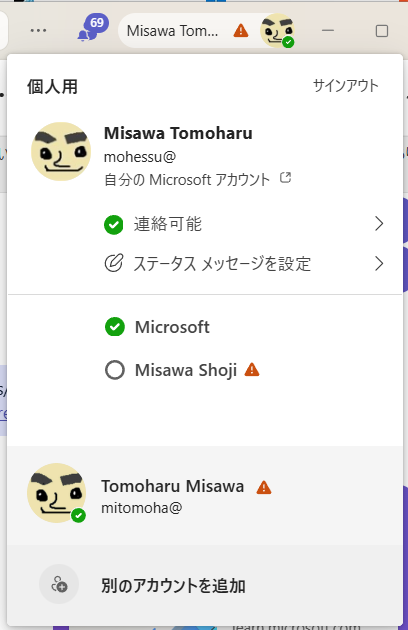Select the Misawa Shoji organization radio button
Image resolution: width=408 pixels, height=630 pixels.
[115, 370]
